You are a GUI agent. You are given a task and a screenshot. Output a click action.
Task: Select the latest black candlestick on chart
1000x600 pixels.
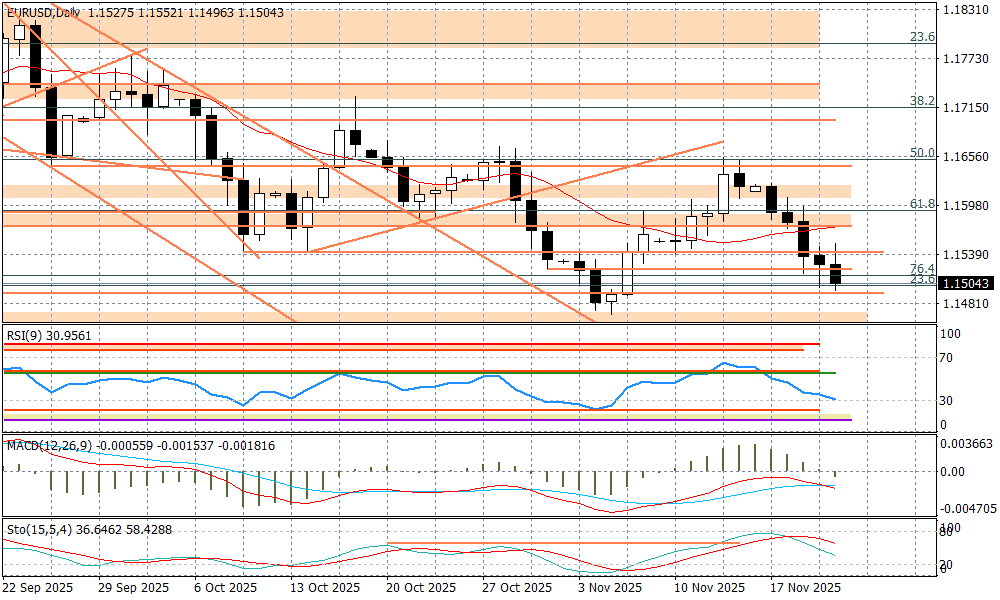[836, 274]
